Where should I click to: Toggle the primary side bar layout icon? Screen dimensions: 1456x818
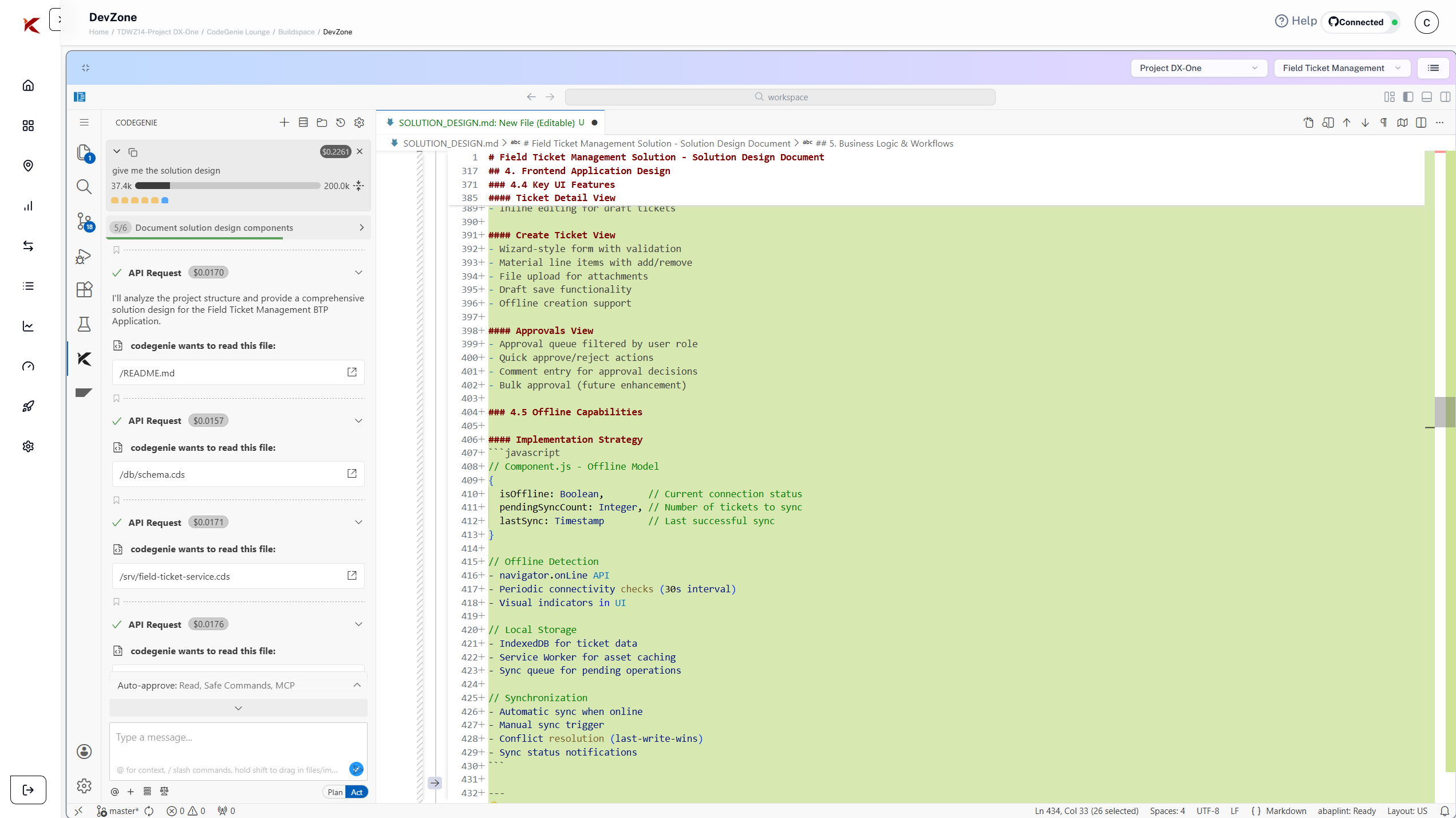coord(1408,97)
